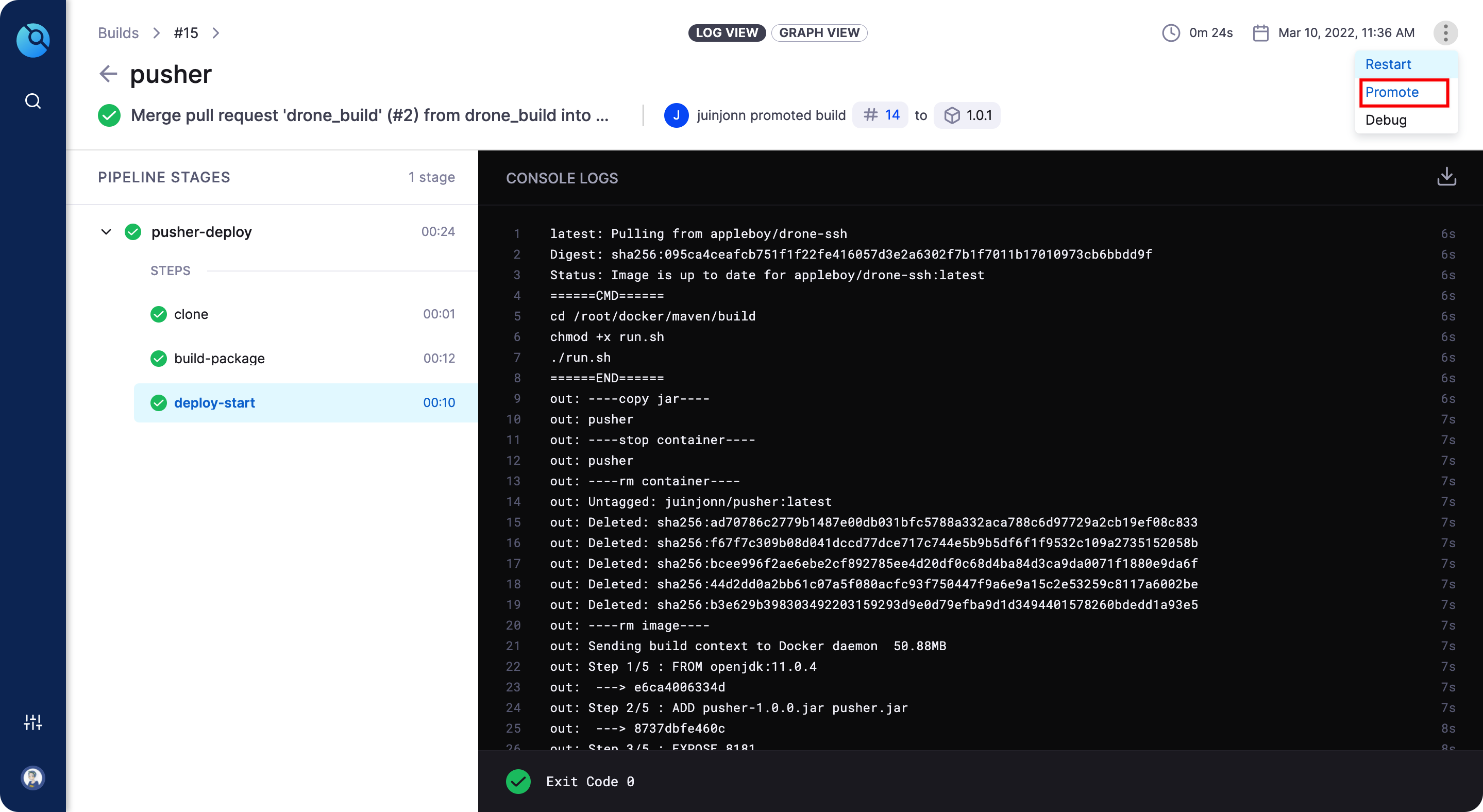Click the user avatar at sidebar bottom
Image resolution: width=1483 pixels, height=812 pixels.
click(33, 778)
